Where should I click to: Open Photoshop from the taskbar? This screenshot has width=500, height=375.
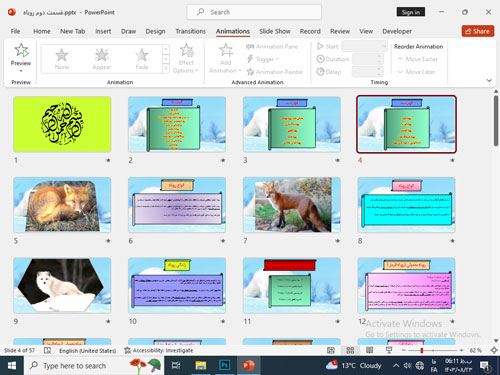click(x=225, y=366)
